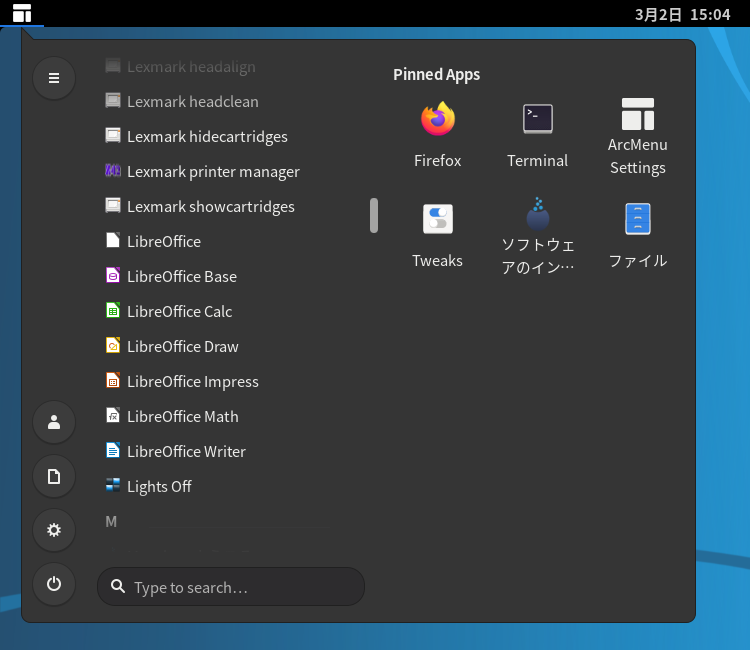Choose LibreOffice Base label in list
This screenshot has width=750, height=650.
click(182, 276)
